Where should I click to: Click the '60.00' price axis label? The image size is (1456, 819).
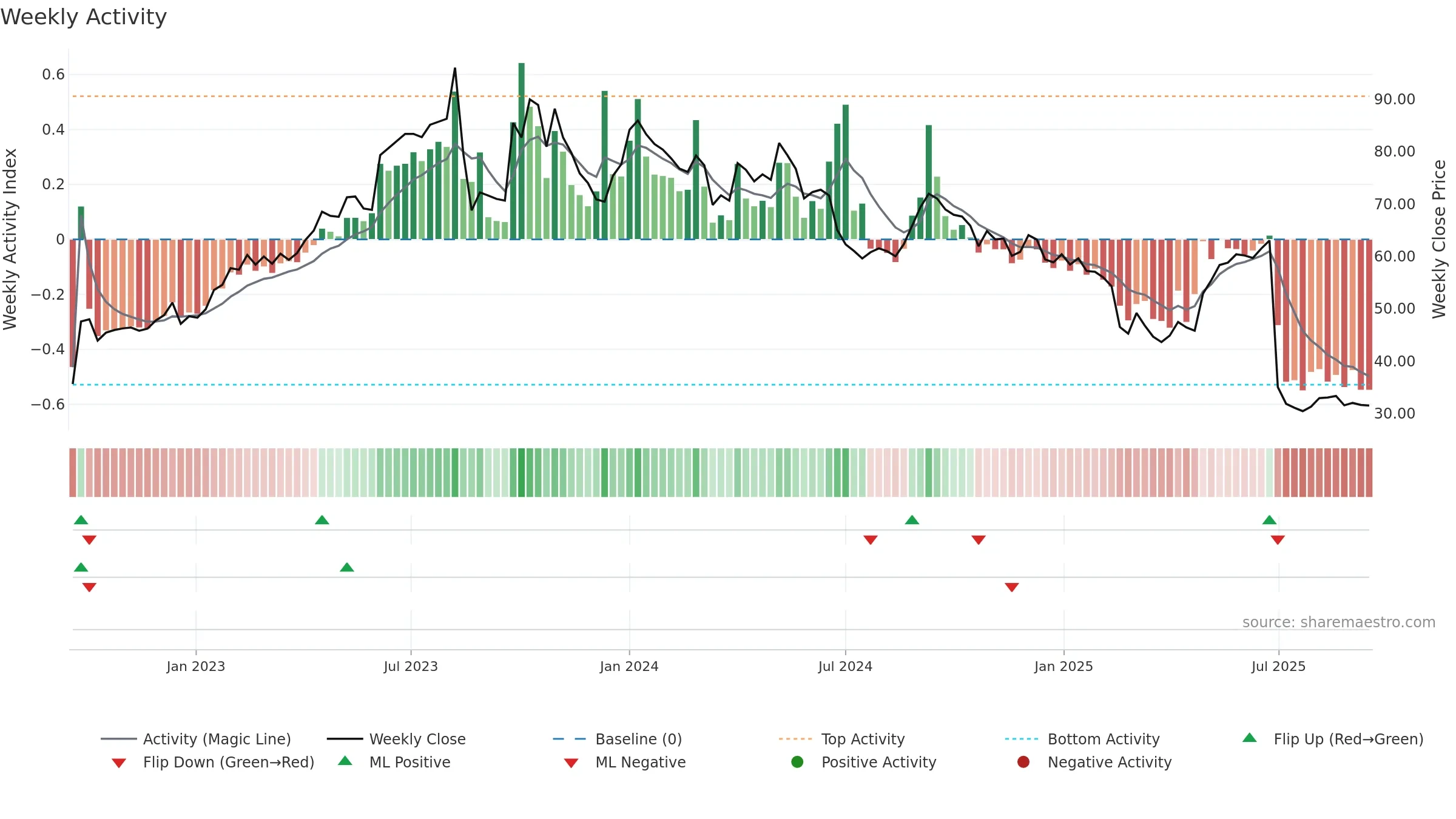click(x=1395, y=256)
